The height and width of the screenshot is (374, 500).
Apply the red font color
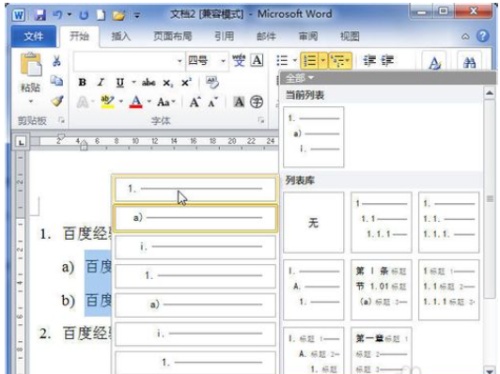(136, 102)
